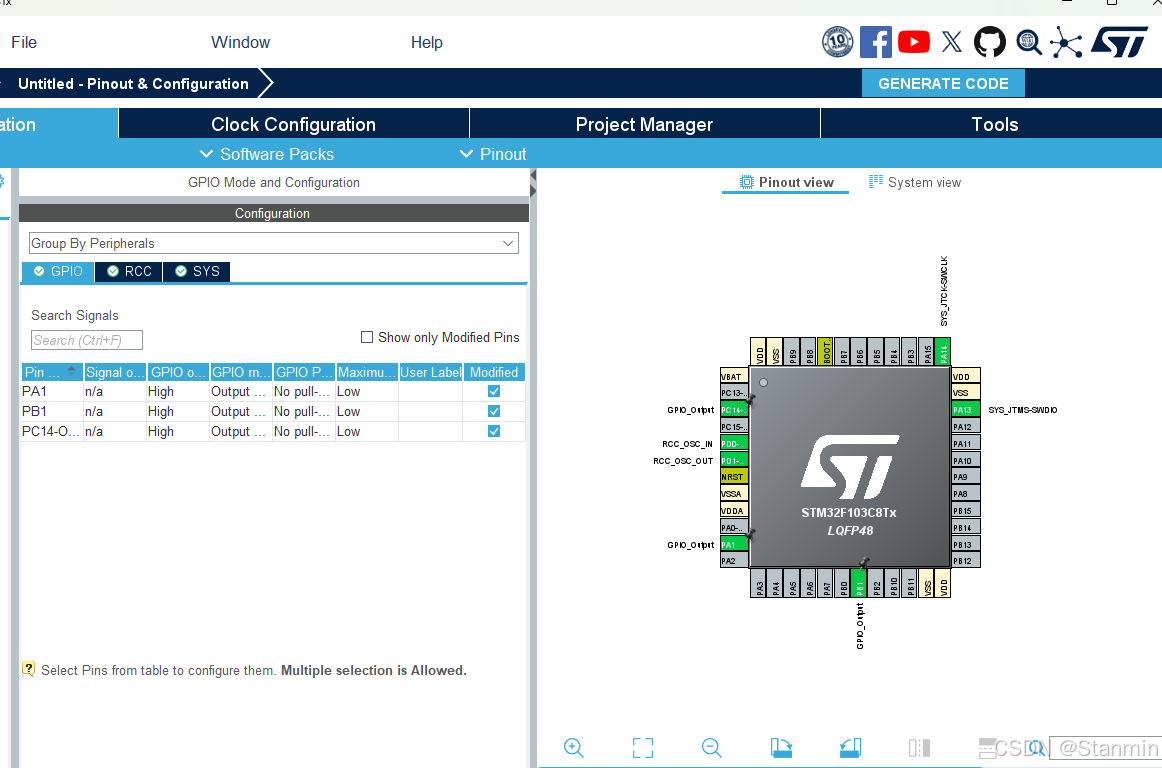Select the PB1 row in pin table
This screenshot has width=1162, height=768.
click(x=273, y=411)
